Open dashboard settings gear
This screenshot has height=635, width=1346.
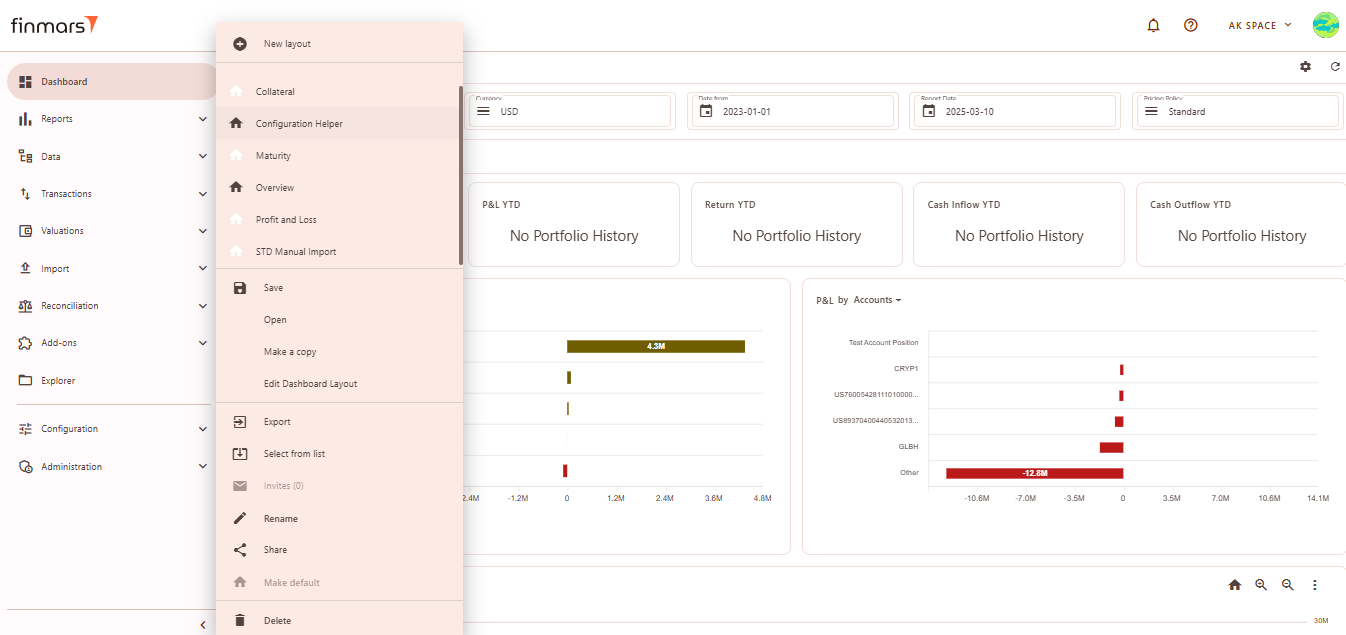coord(1305,66)
